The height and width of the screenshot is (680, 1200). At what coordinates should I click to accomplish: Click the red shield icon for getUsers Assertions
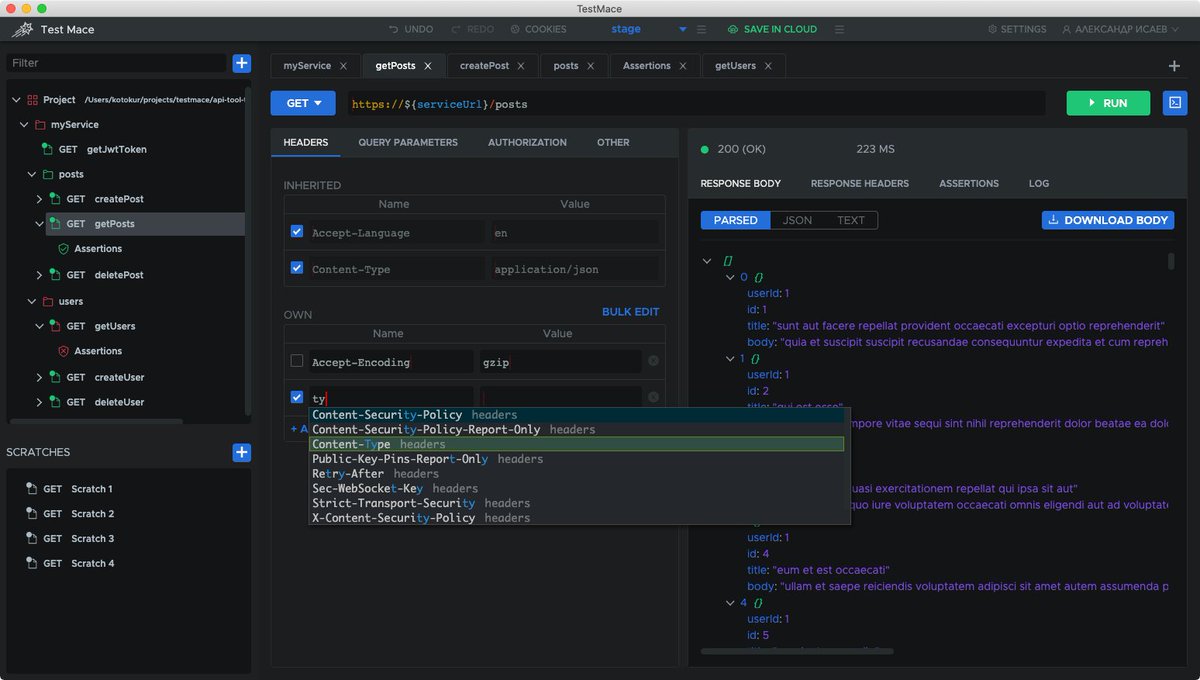[x=63, y=351]
